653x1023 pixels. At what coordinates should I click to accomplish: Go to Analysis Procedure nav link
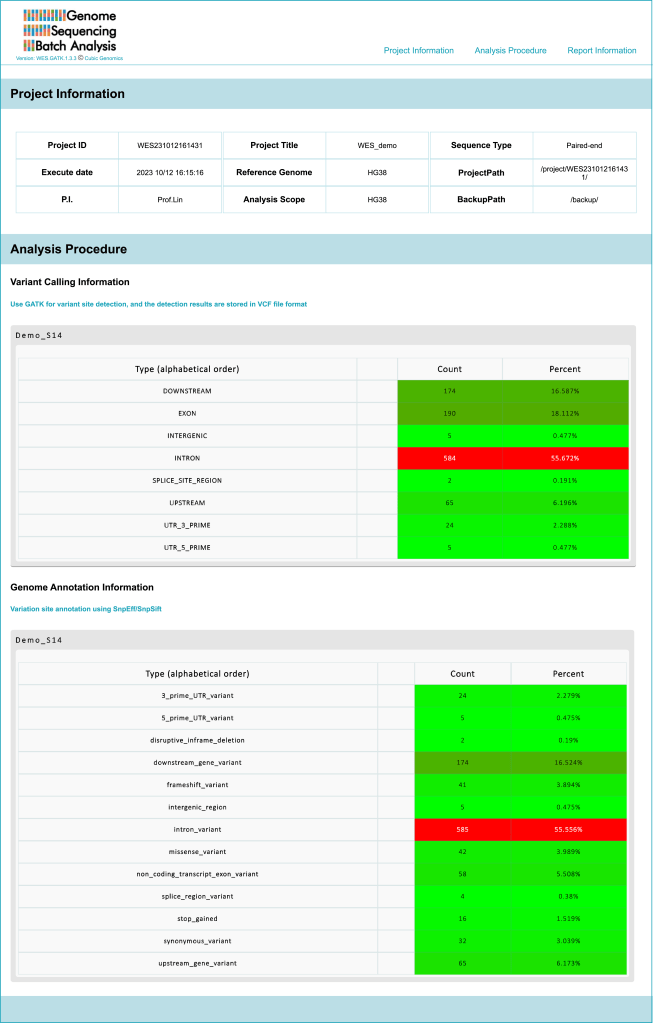click(510, 50)
